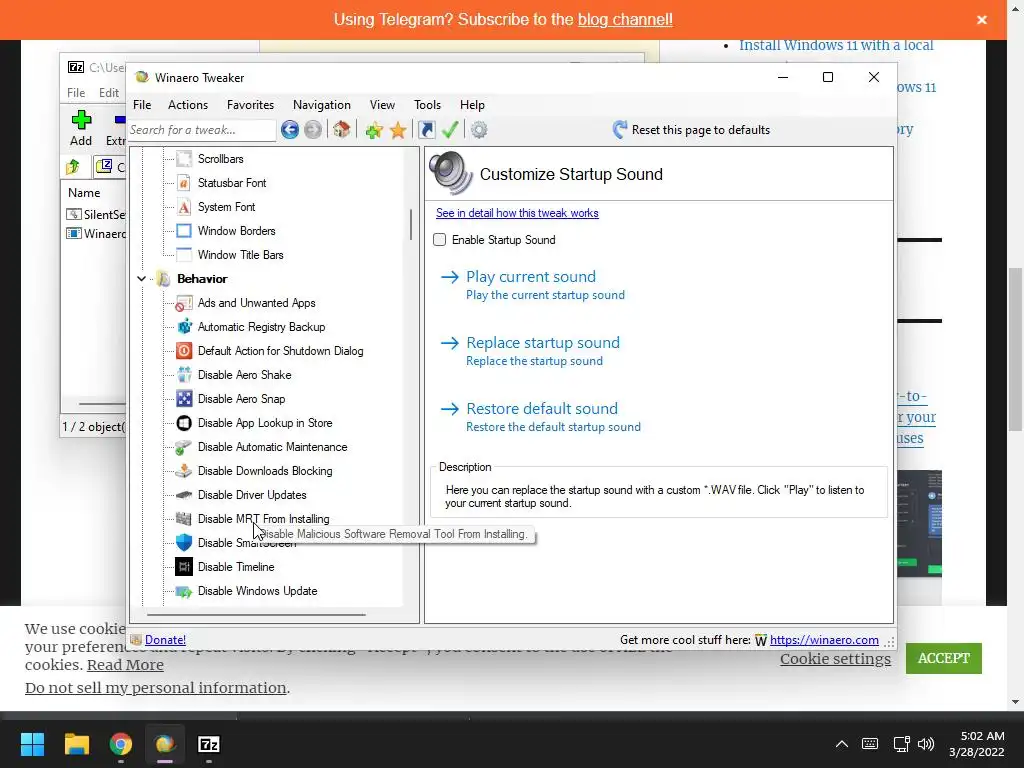The width and height of the screenshot is (1024, 768).
Task: Click the Default Action for Shutdown Dialog icon
Action: pos(184,351)
